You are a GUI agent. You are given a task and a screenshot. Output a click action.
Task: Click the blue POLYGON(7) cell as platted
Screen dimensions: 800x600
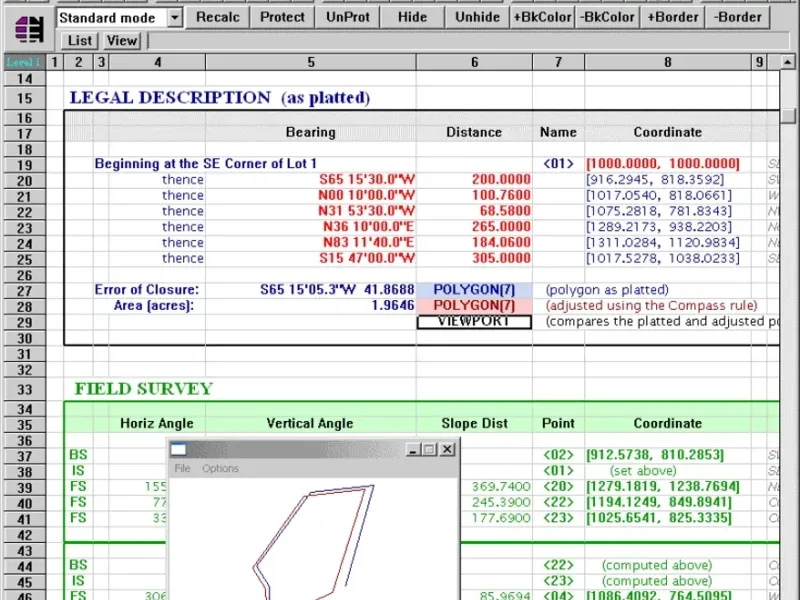coord(474,290)
